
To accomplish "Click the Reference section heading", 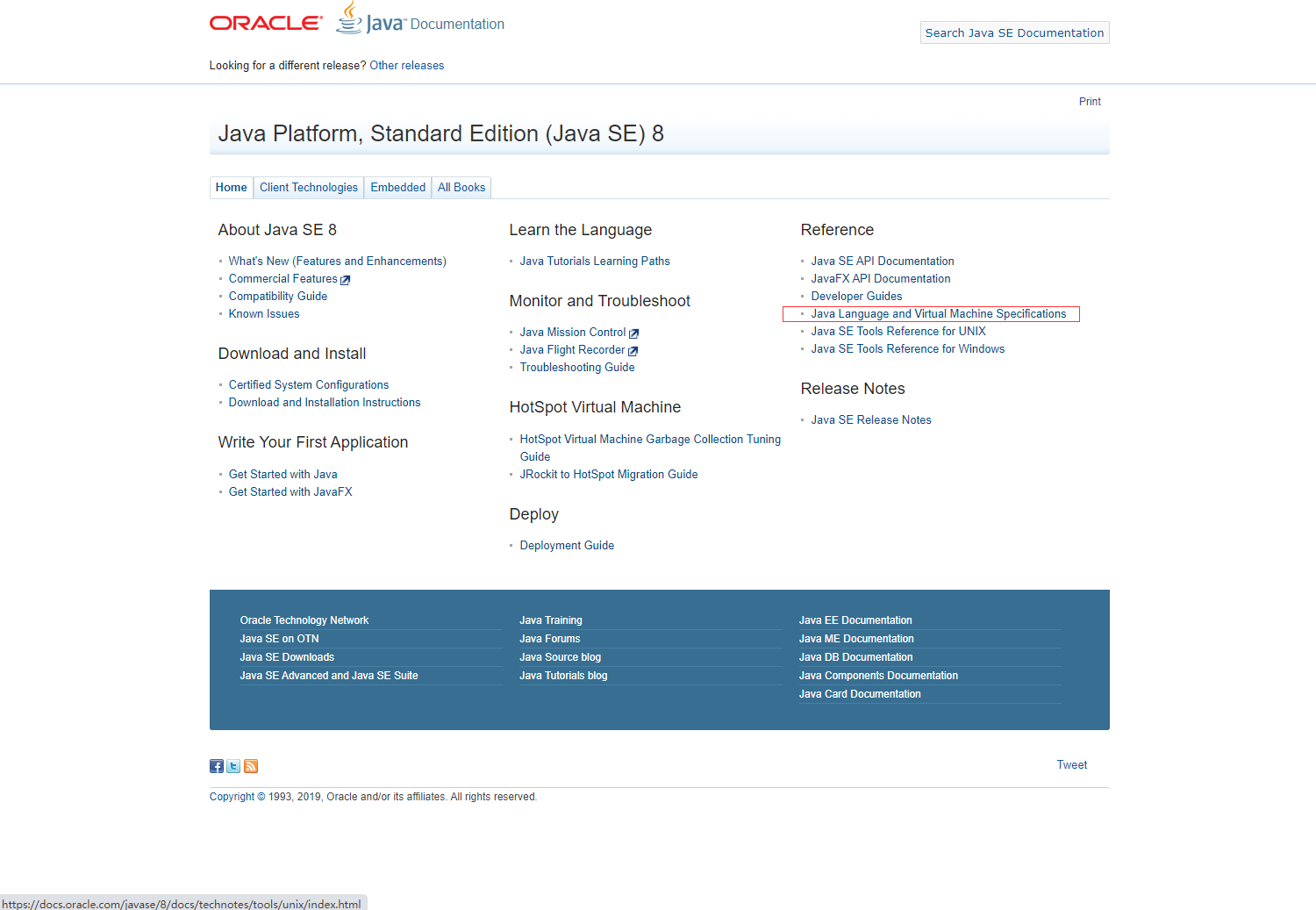I will 837,230.
